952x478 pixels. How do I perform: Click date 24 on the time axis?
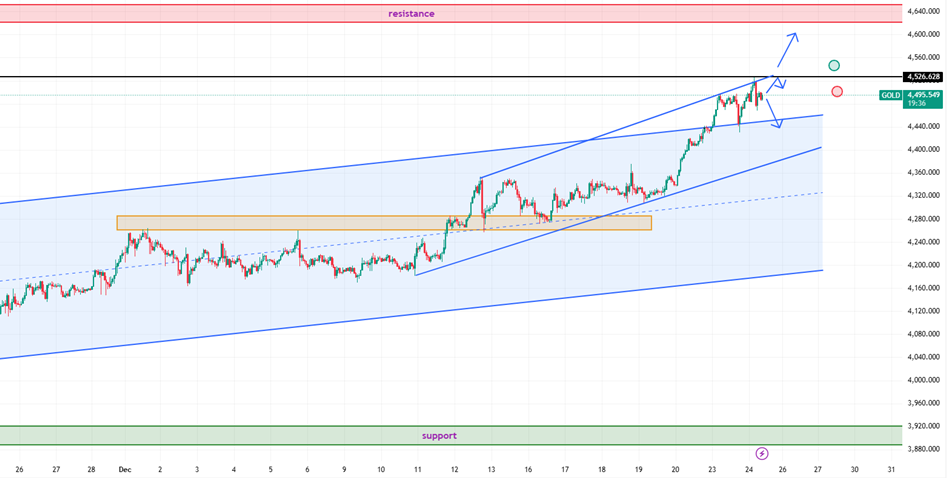click(x=749, y=468)
